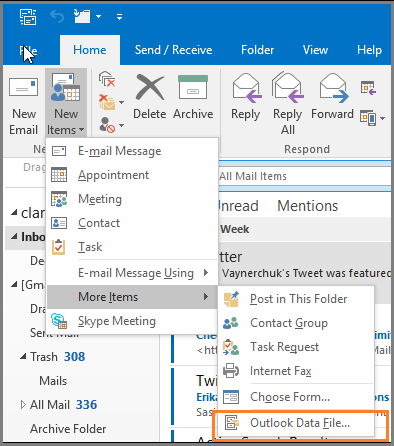Image resolution: width=394 pixels, height=446 pixels.
Task: Collapse the Trash folder
Action: 23,357
